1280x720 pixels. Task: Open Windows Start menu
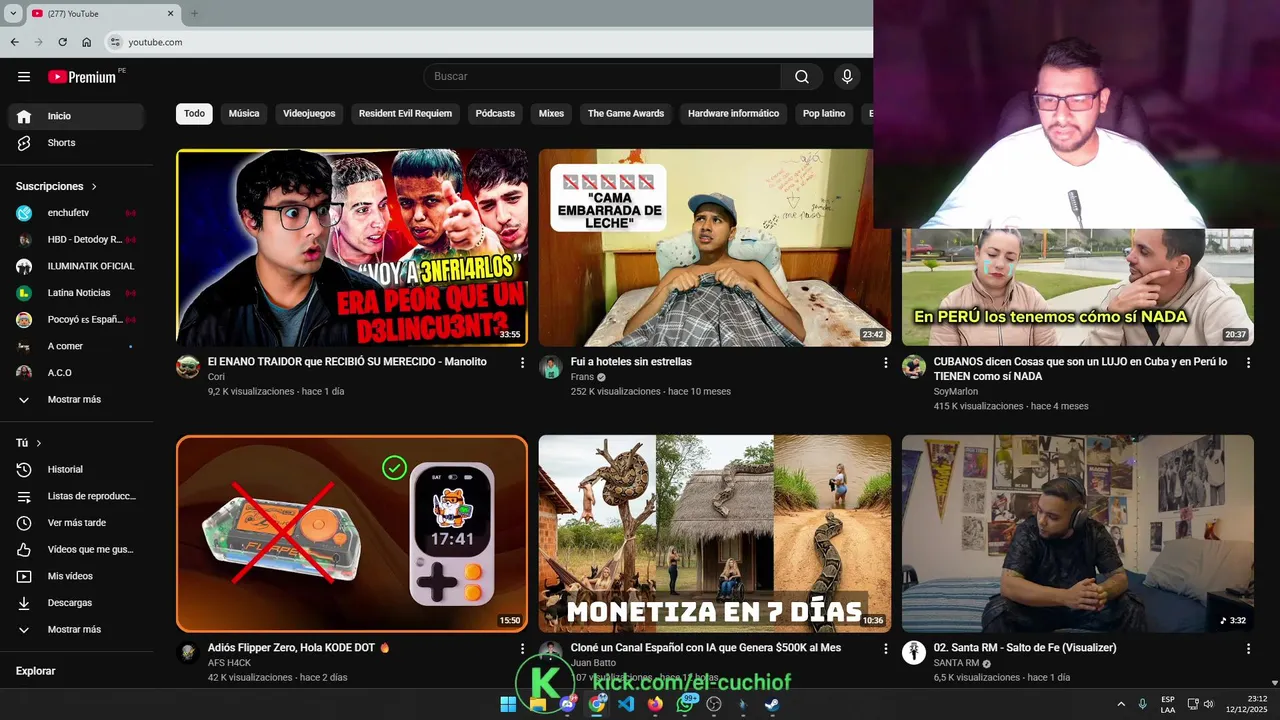pyautogui.click(x=508, y=704)
